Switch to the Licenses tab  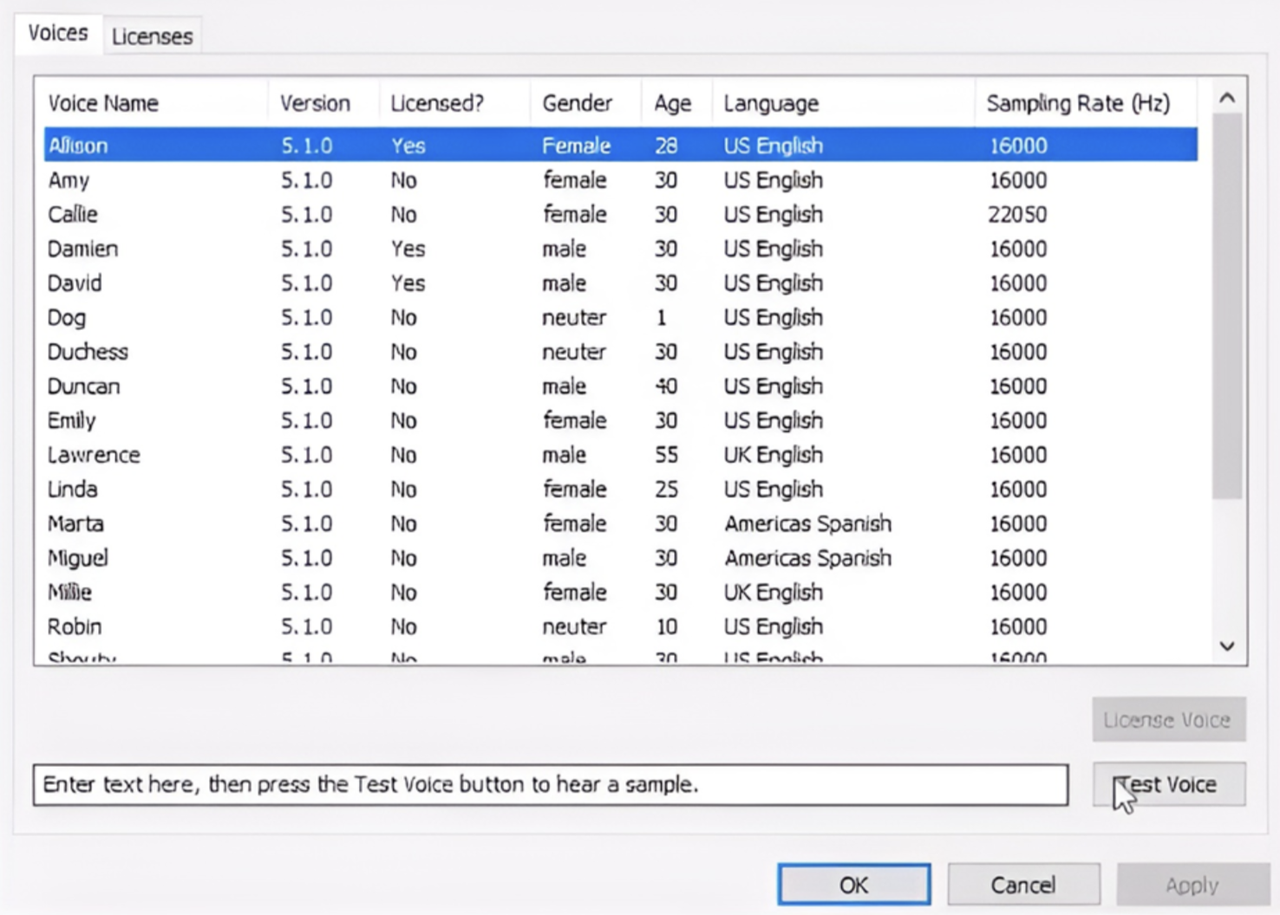pyautogui.click(x=152, y=36)
